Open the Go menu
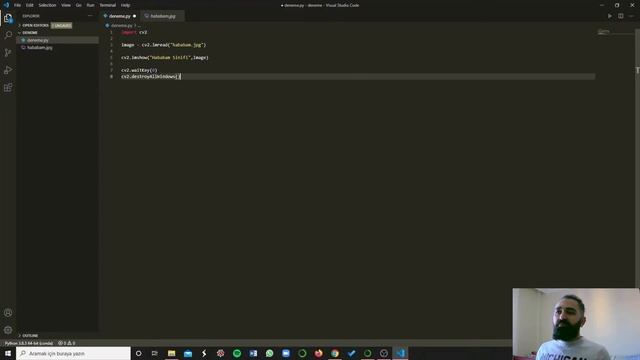 click(x=78, y=5)
